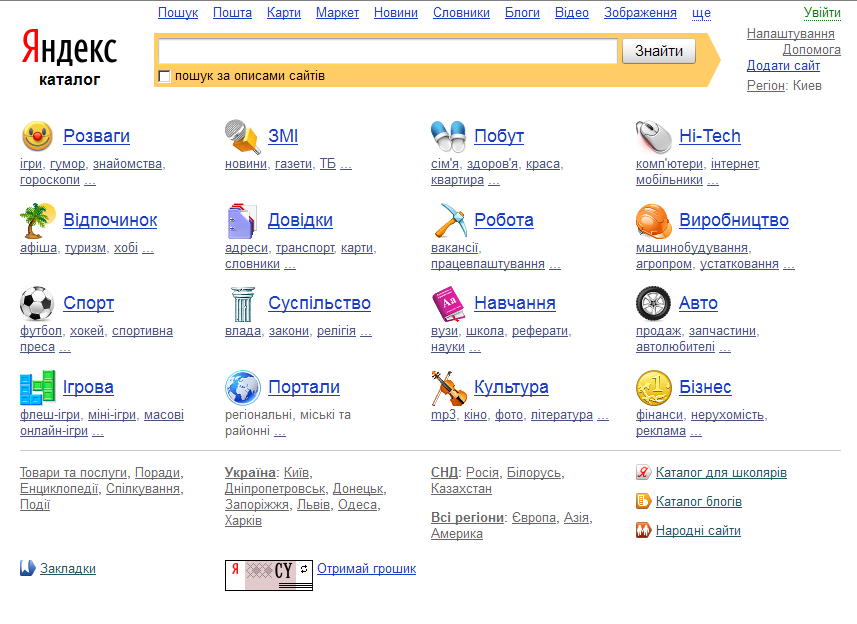Open the Казахстан region link

click(461, 488)
